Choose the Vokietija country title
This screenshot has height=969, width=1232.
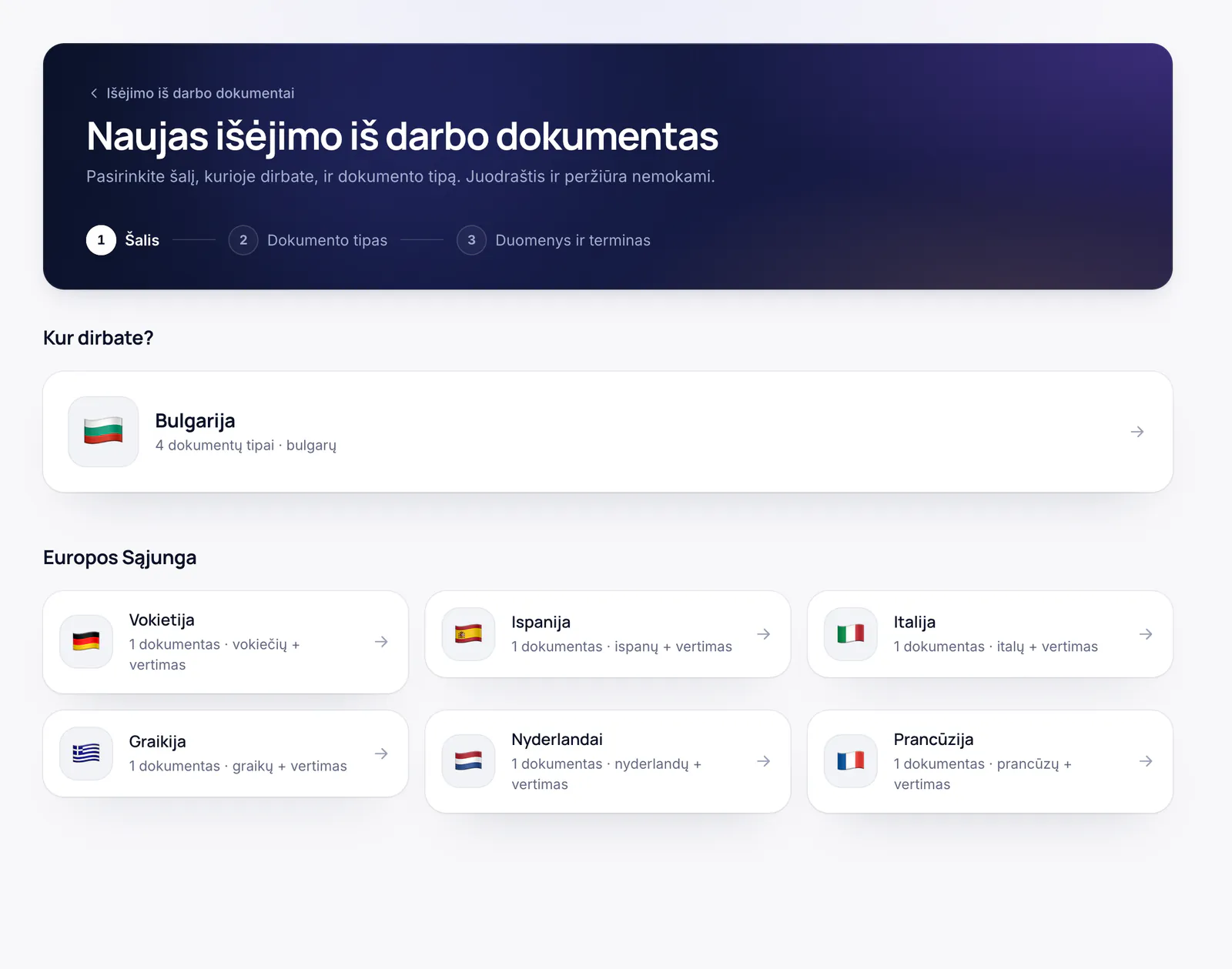tap(162, 620)
